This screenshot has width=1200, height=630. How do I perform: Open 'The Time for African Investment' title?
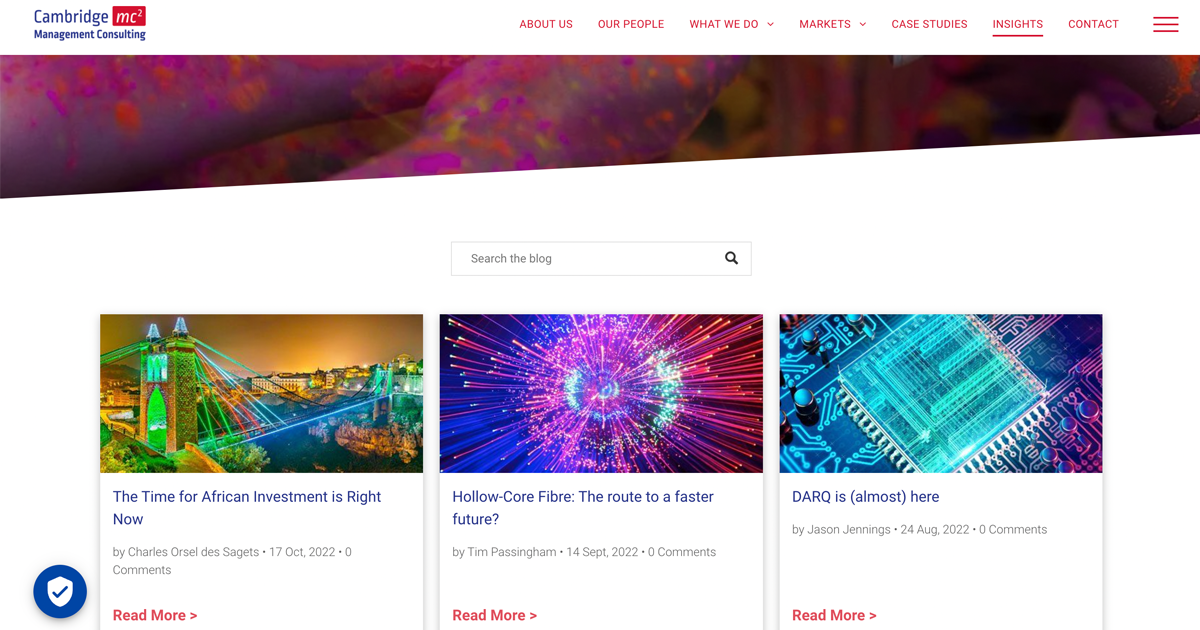(247, 508)
